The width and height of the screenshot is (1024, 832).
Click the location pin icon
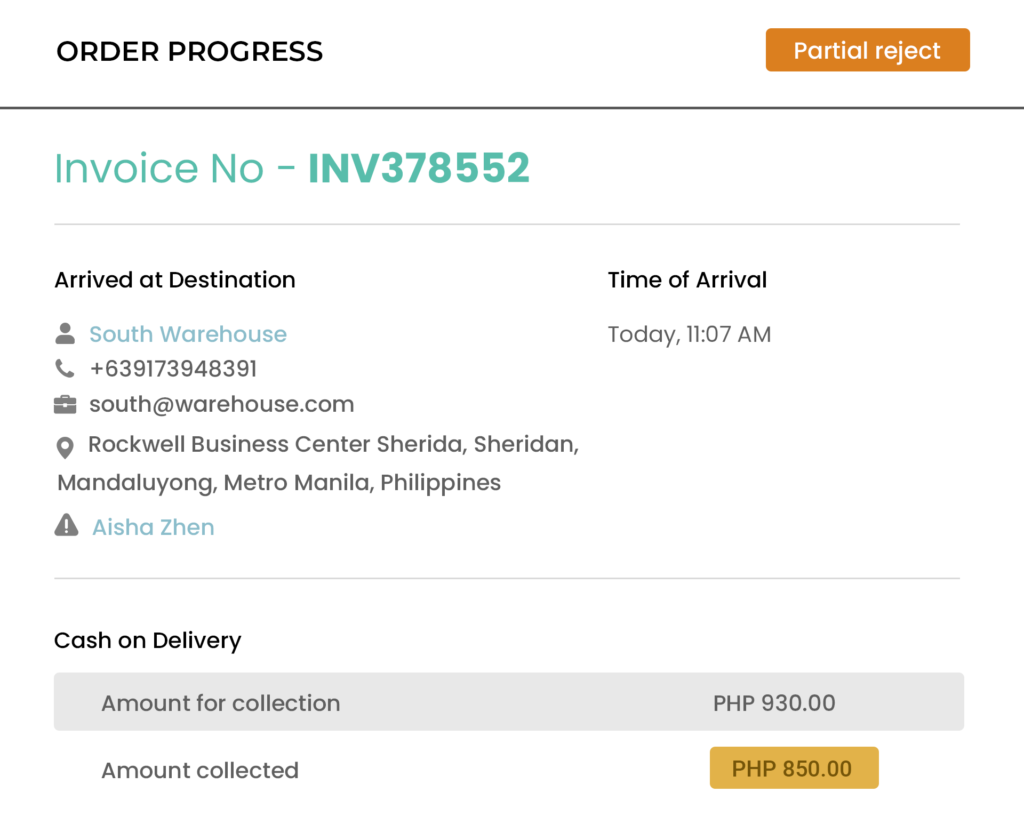pos(65,447)
